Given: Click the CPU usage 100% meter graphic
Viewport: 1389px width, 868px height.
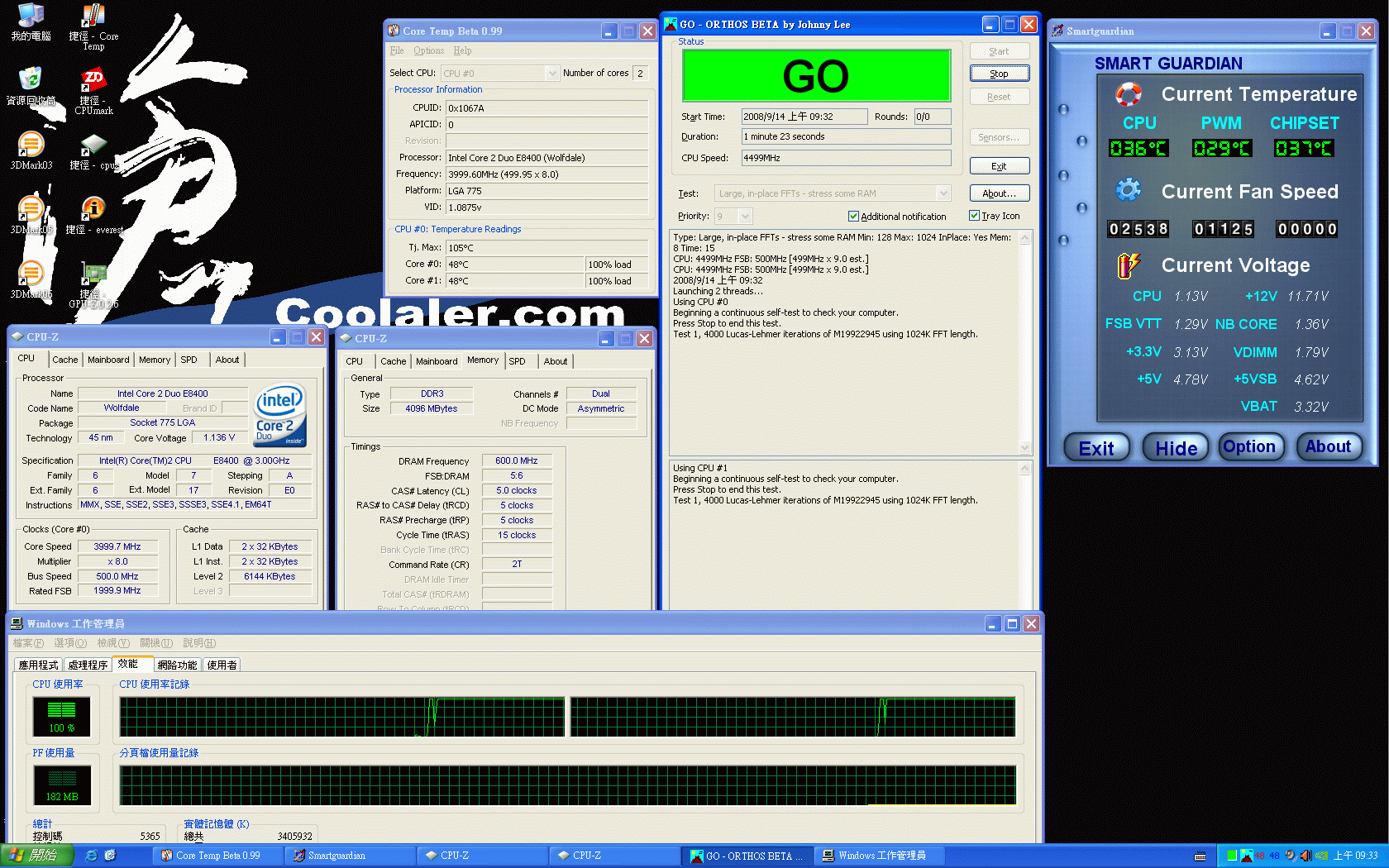Looking at the screenshot, I should 61,716.
